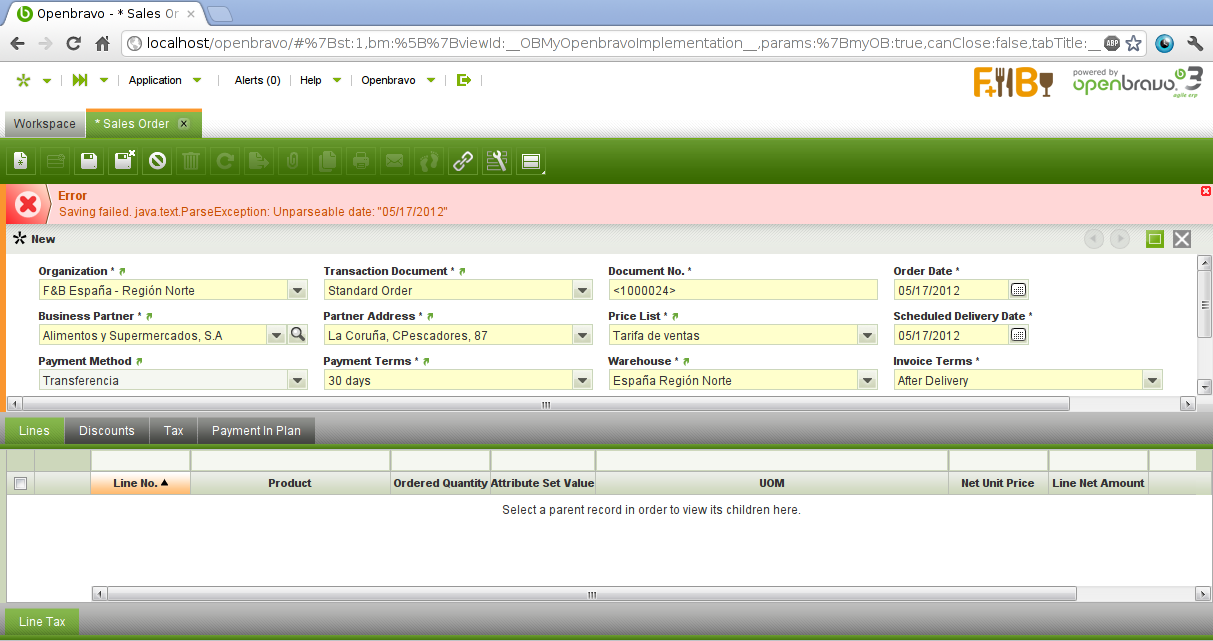Open the linked items chain icon
Viewport: 1213px width, 641px height.
[462, 161]
